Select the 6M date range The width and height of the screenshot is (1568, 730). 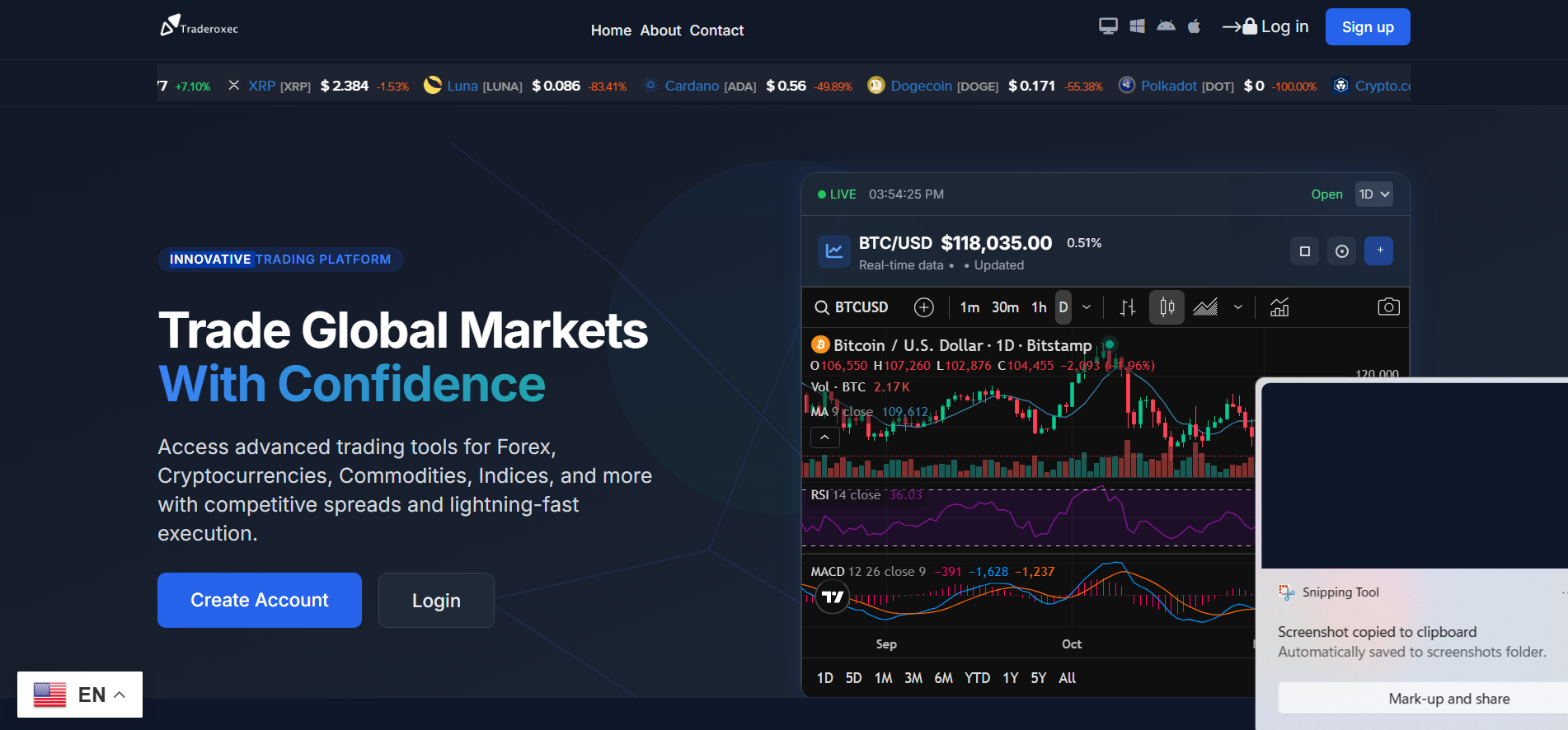[x=943, y=678]
